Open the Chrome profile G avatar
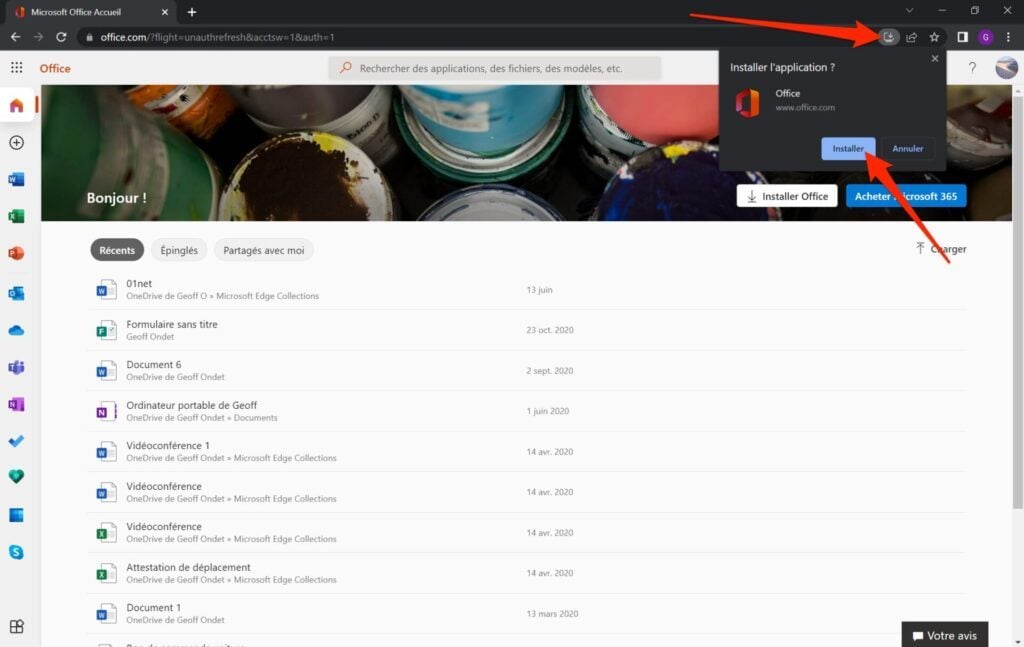This screenshot has height=647, width=1024. [x=985, y=37]
